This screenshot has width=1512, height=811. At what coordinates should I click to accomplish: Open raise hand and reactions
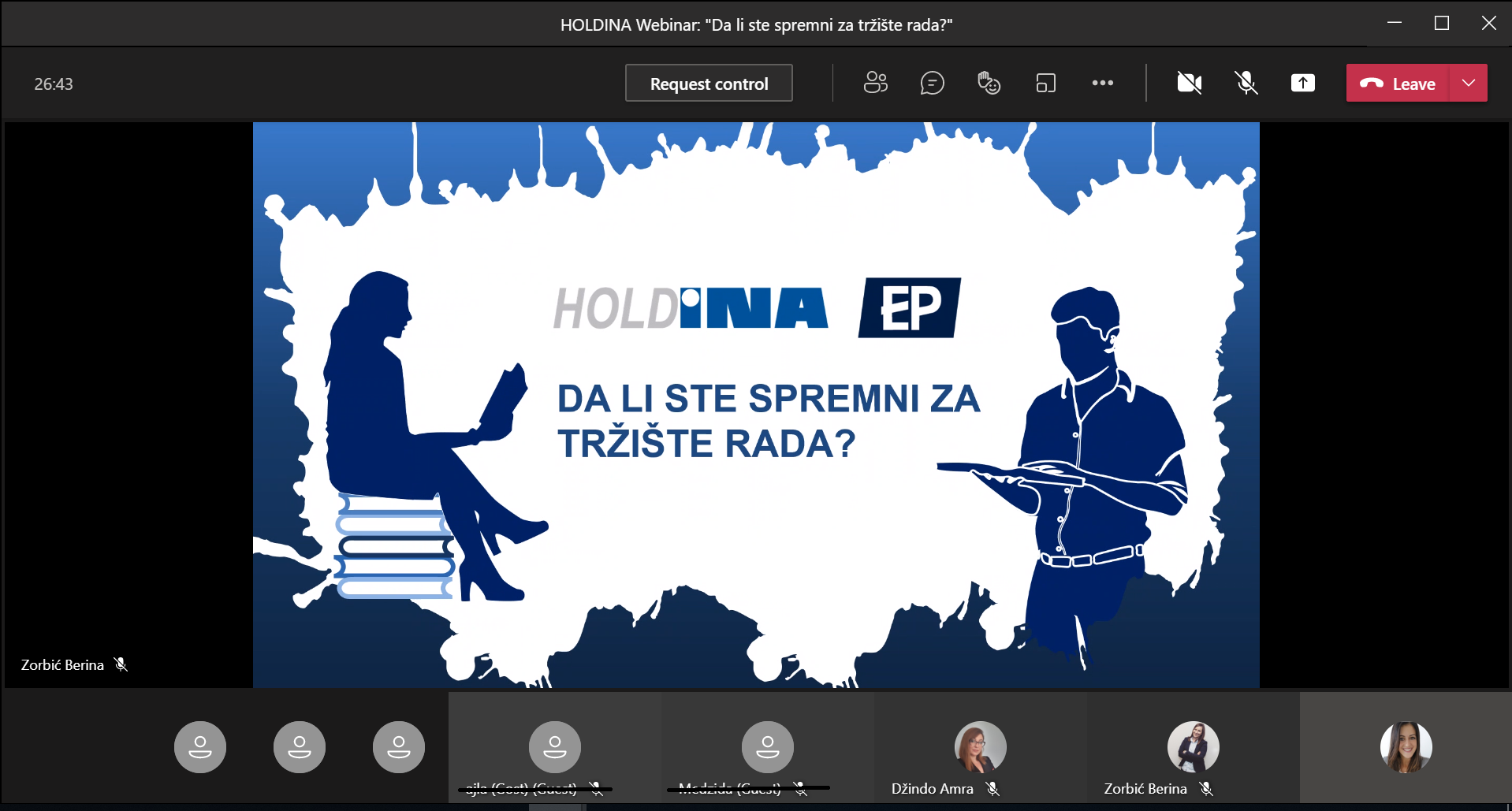click(989, 83)
